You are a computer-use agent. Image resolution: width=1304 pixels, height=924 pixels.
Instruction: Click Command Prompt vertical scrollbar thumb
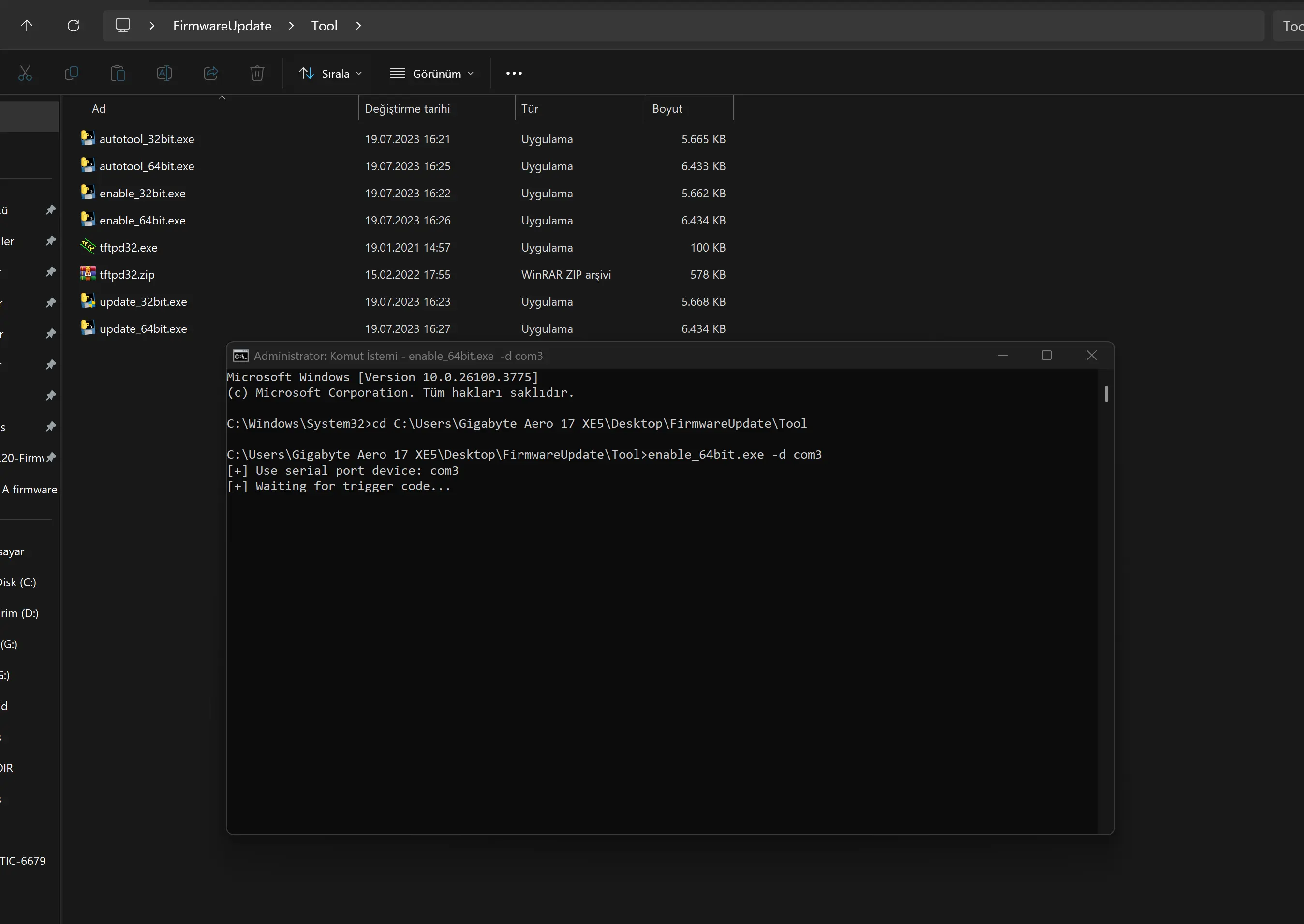[x=1106, y=394]
